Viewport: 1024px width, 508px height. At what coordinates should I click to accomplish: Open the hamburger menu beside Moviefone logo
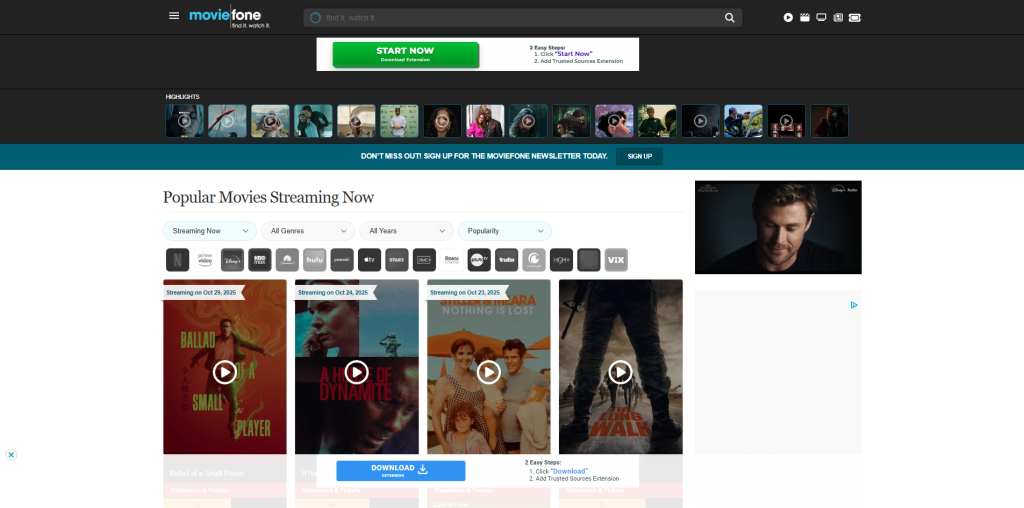tap(174, 16)
